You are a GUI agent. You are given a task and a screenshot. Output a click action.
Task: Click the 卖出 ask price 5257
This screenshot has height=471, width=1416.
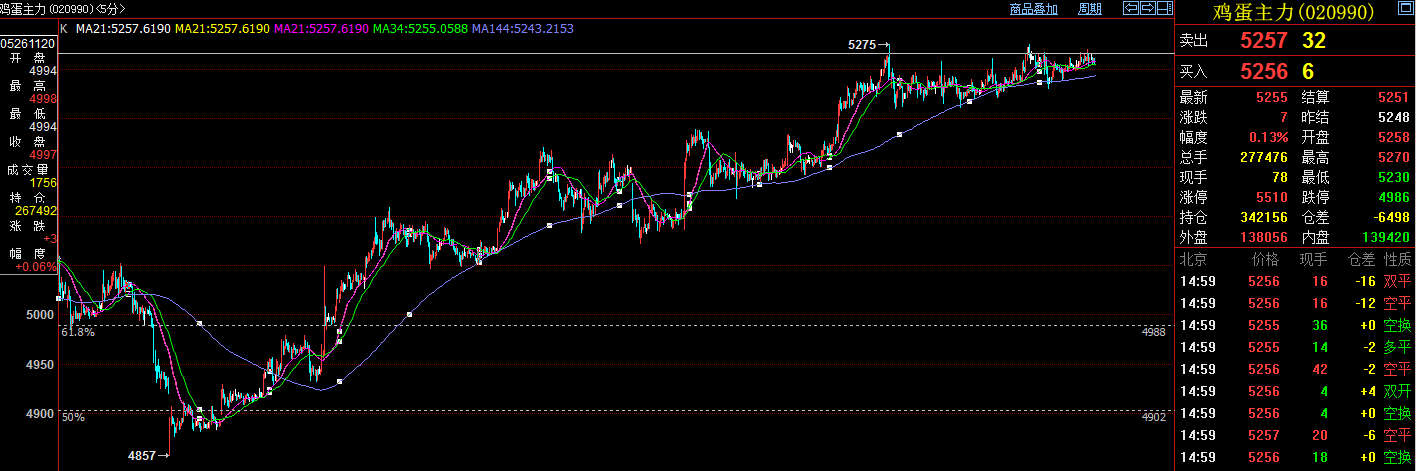pos(1264,42)
